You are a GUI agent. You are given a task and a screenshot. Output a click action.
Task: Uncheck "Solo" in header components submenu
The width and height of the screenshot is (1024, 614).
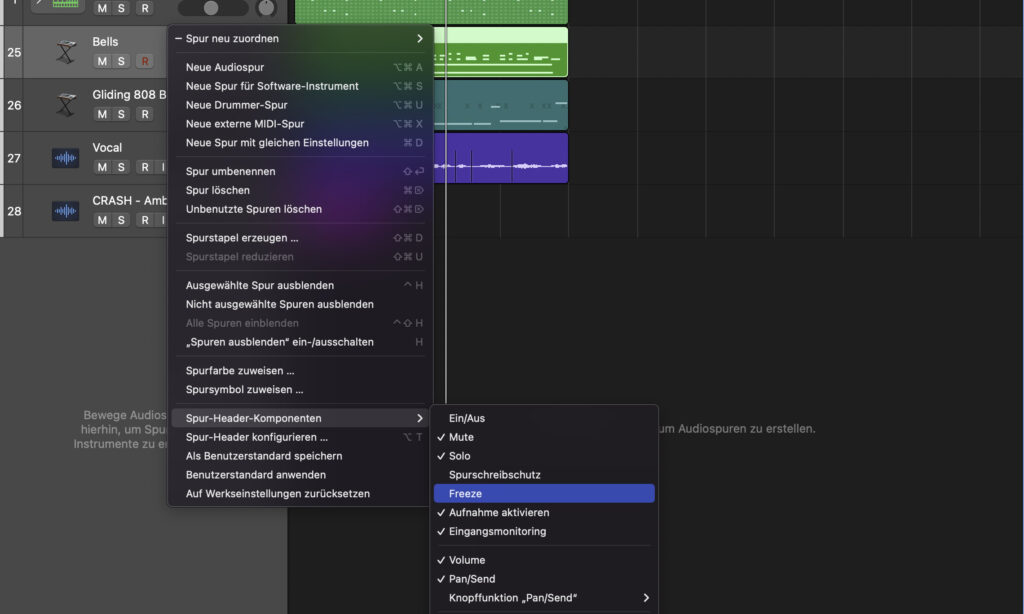pyautogui.click(x=545, y=456)
